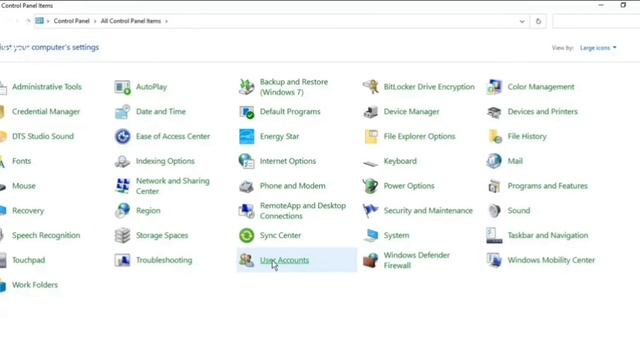Open Taskbar and Navigation icon
The height and width of the screenshot is (360, 640).
pyautogui.click(x=494, y=236)
